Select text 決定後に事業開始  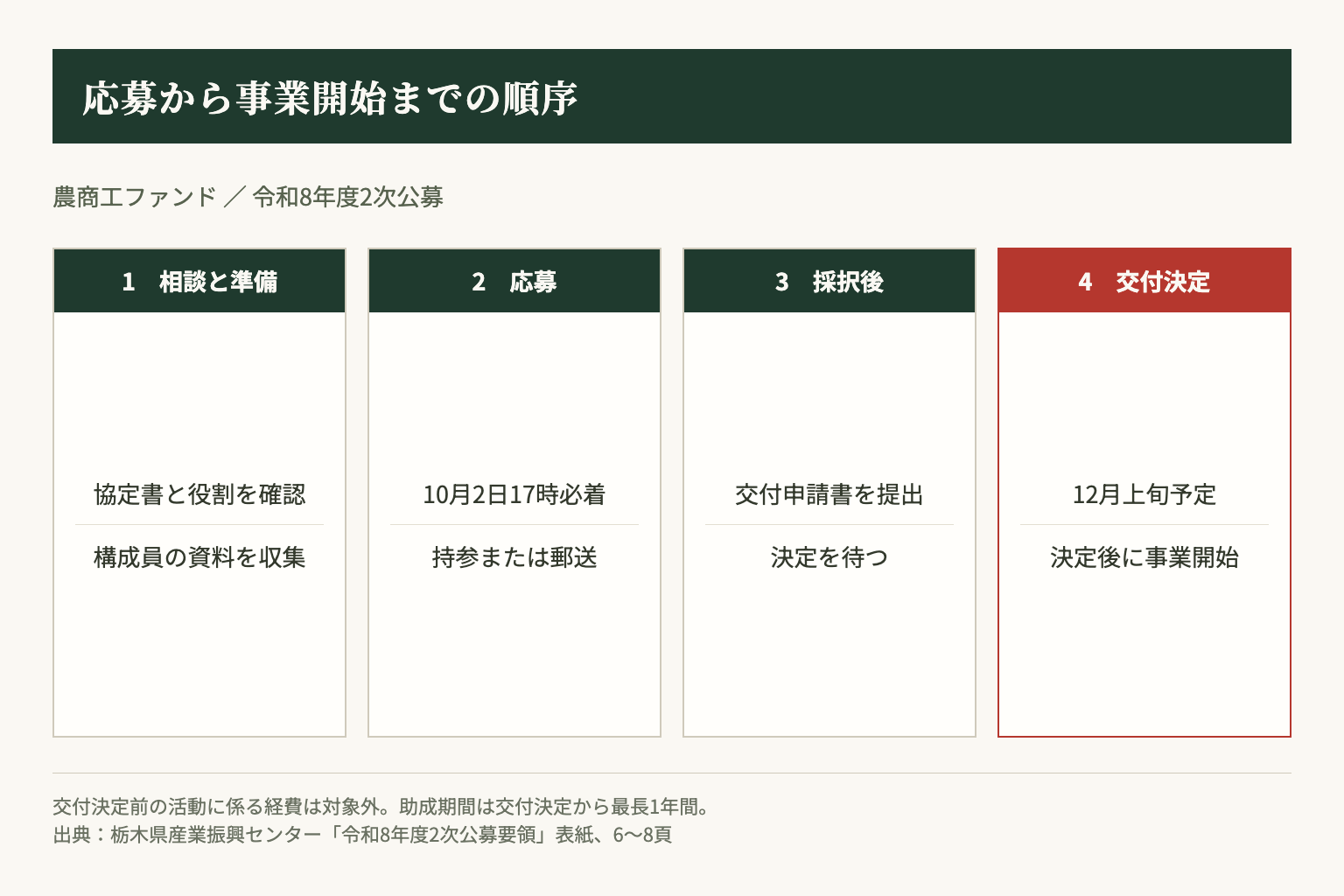tap(1144, 557)
